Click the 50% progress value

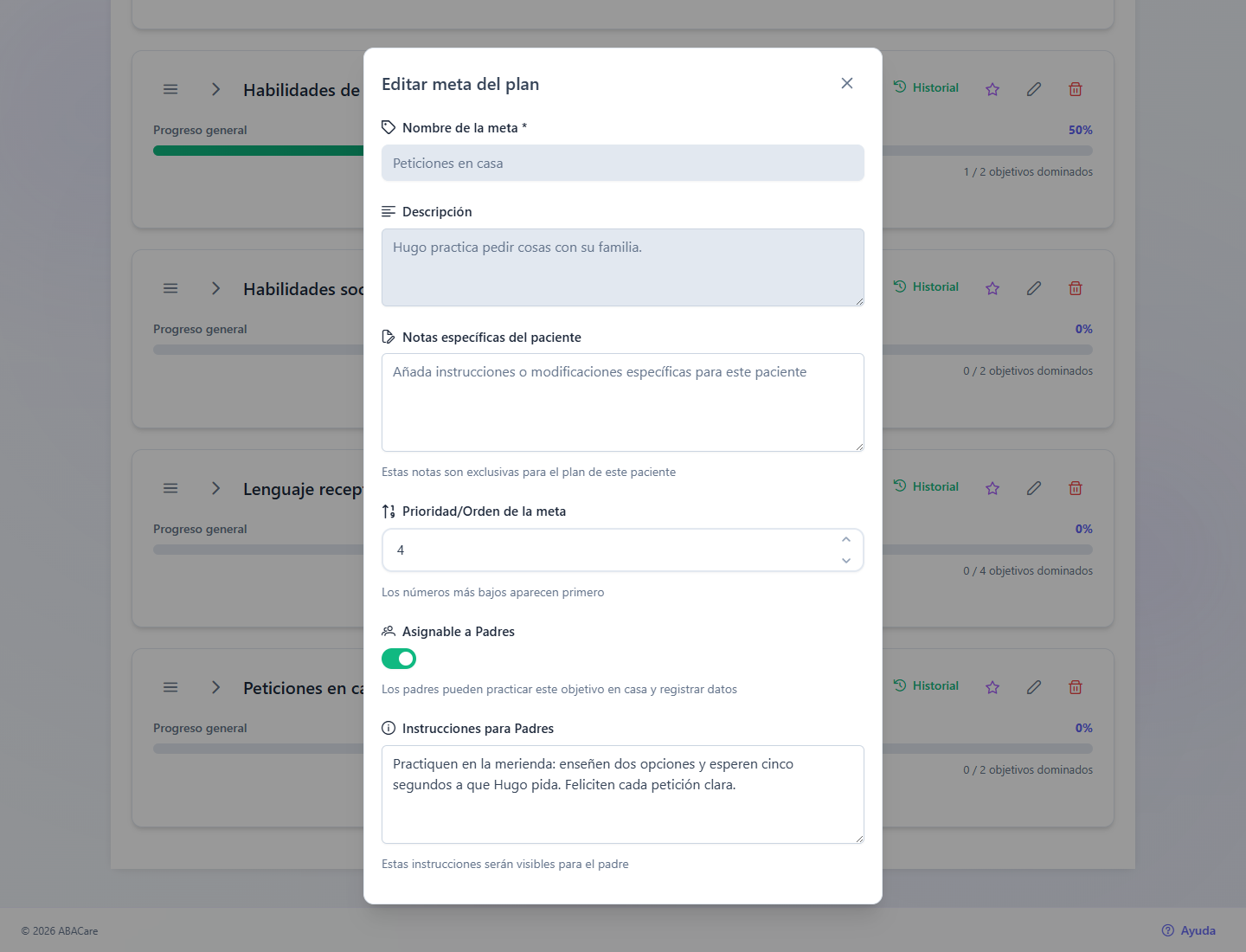click(1081, 130)
